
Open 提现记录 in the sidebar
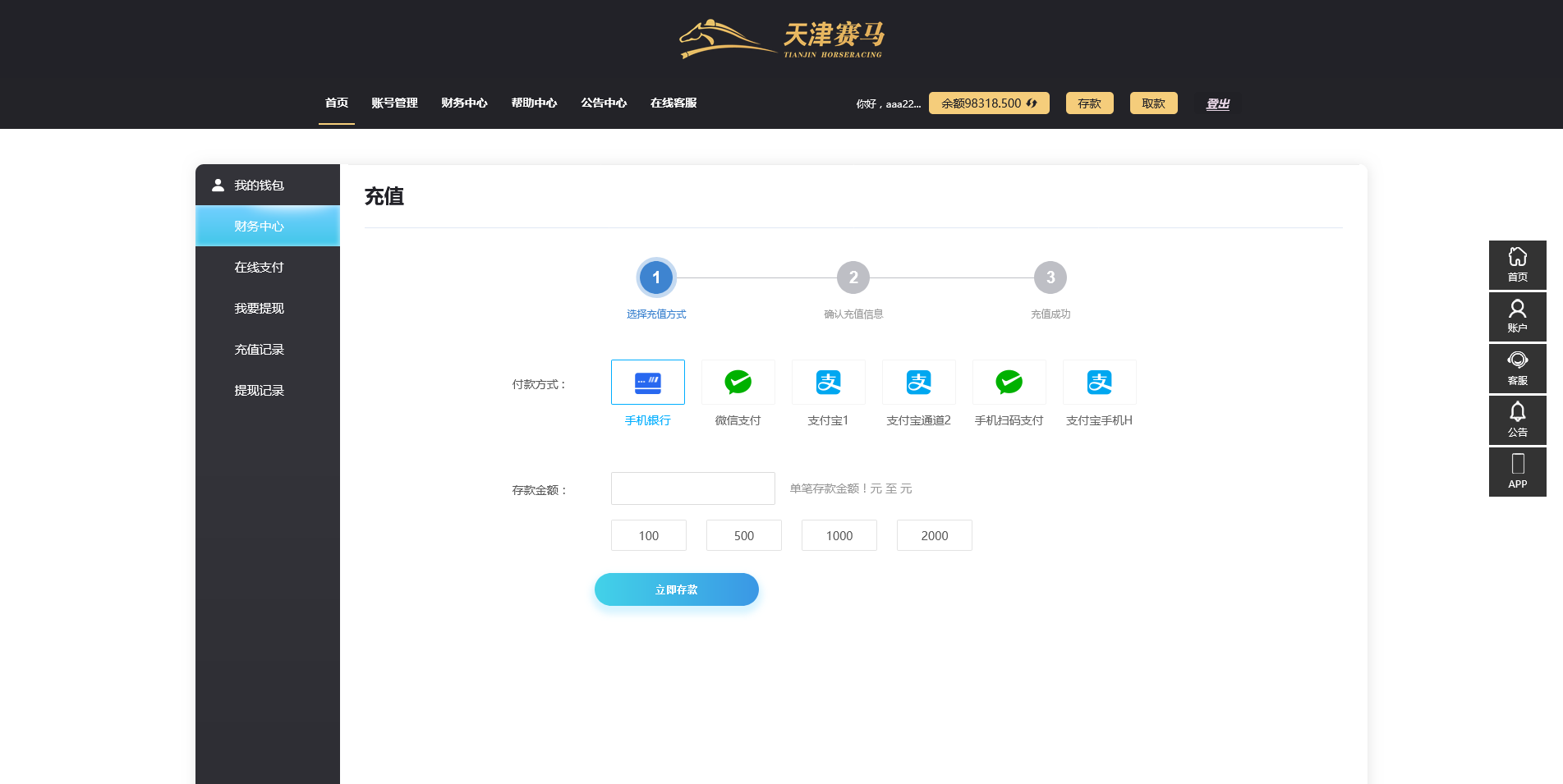[257, 390]
